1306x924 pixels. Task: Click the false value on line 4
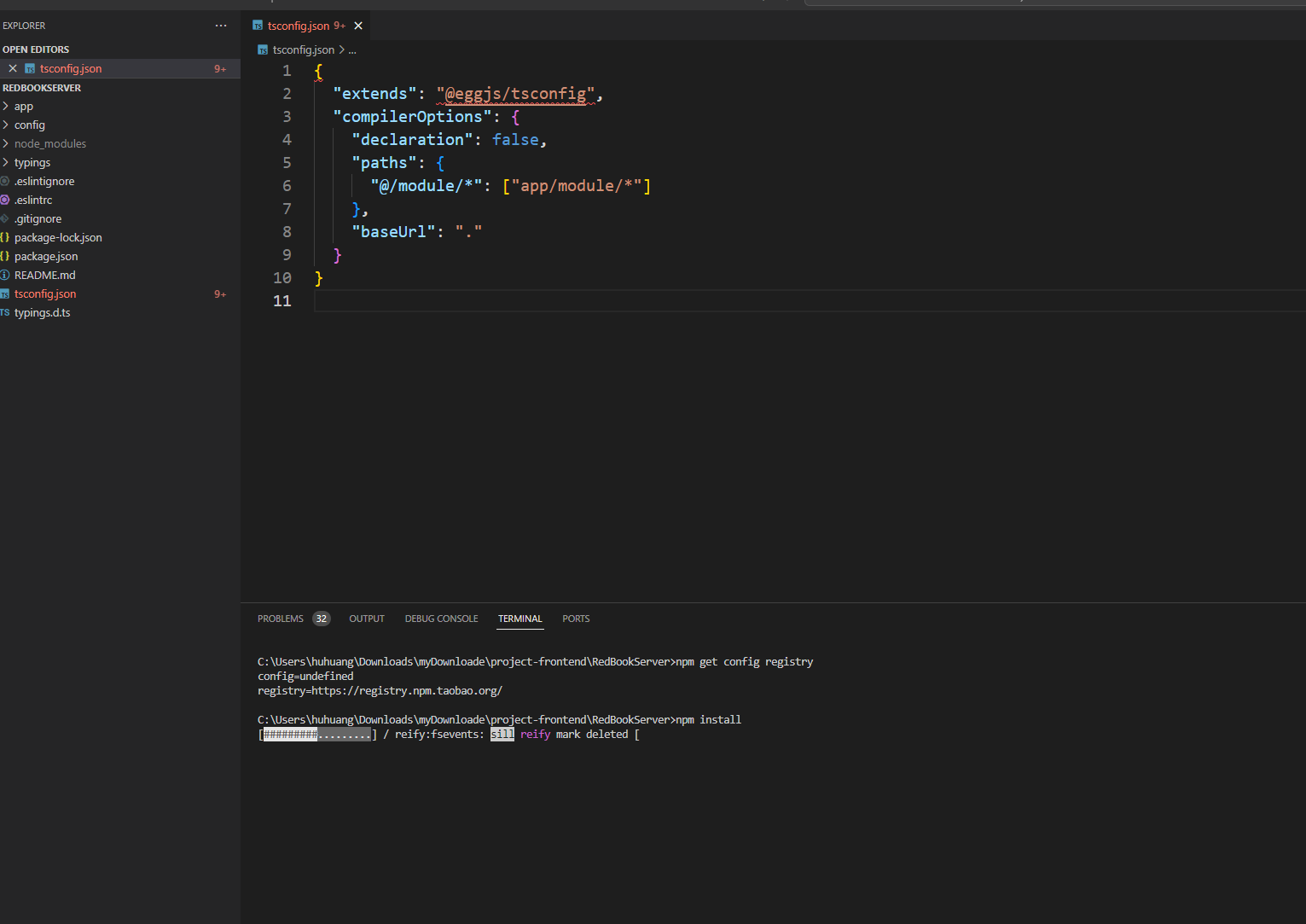point(515,140)
